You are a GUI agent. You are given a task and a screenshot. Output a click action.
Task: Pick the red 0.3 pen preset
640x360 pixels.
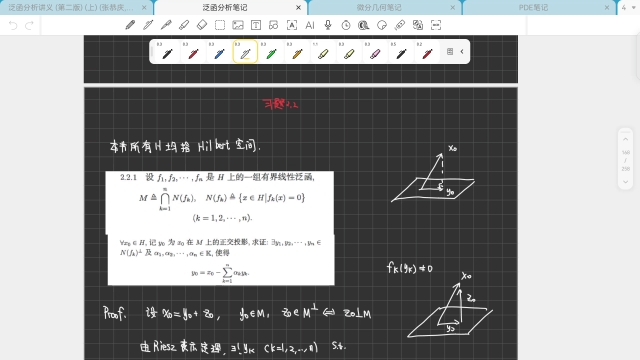193,51
